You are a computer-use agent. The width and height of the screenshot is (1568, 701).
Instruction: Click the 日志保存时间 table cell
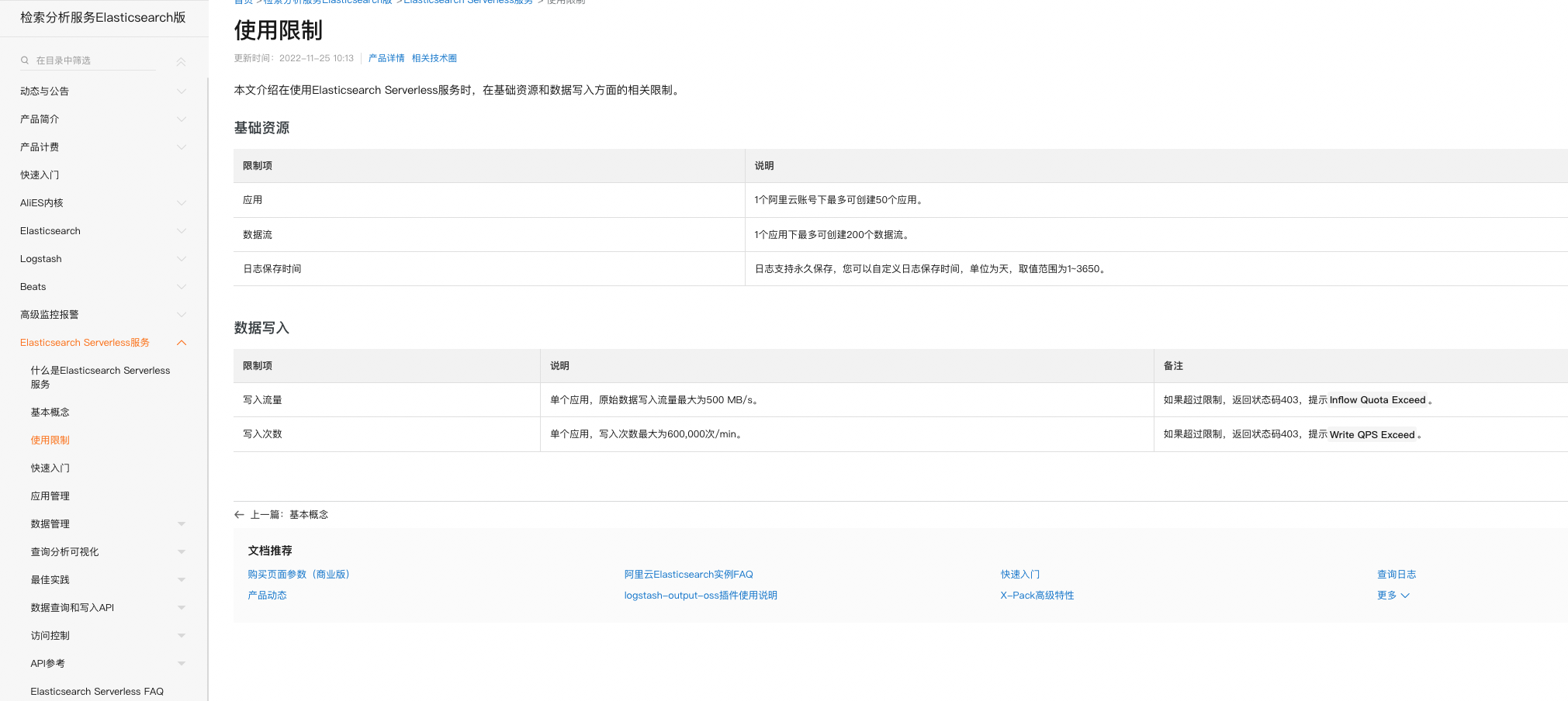[x=489, y=269]
